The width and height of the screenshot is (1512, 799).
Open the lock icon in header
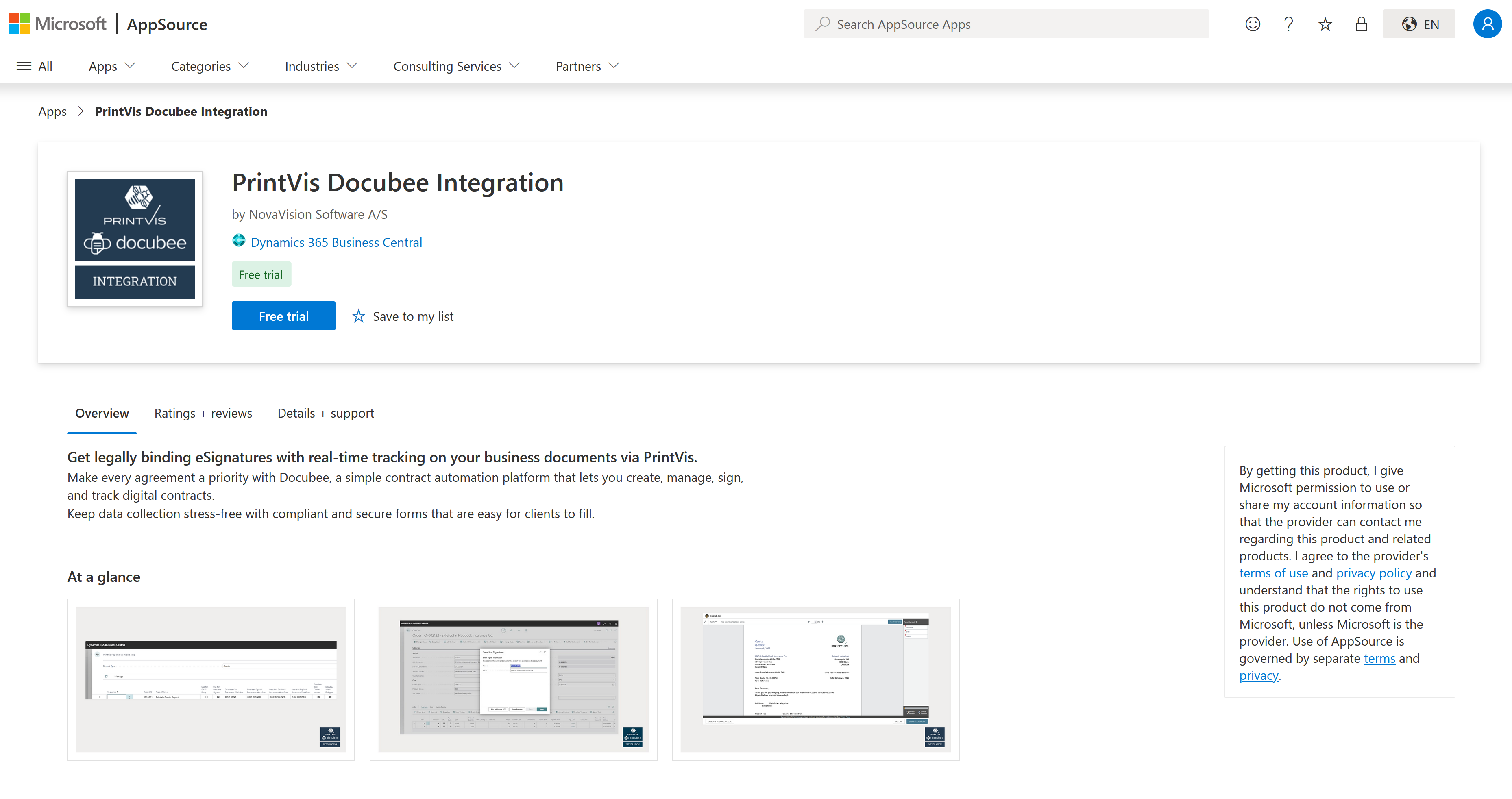(1361, 24)
